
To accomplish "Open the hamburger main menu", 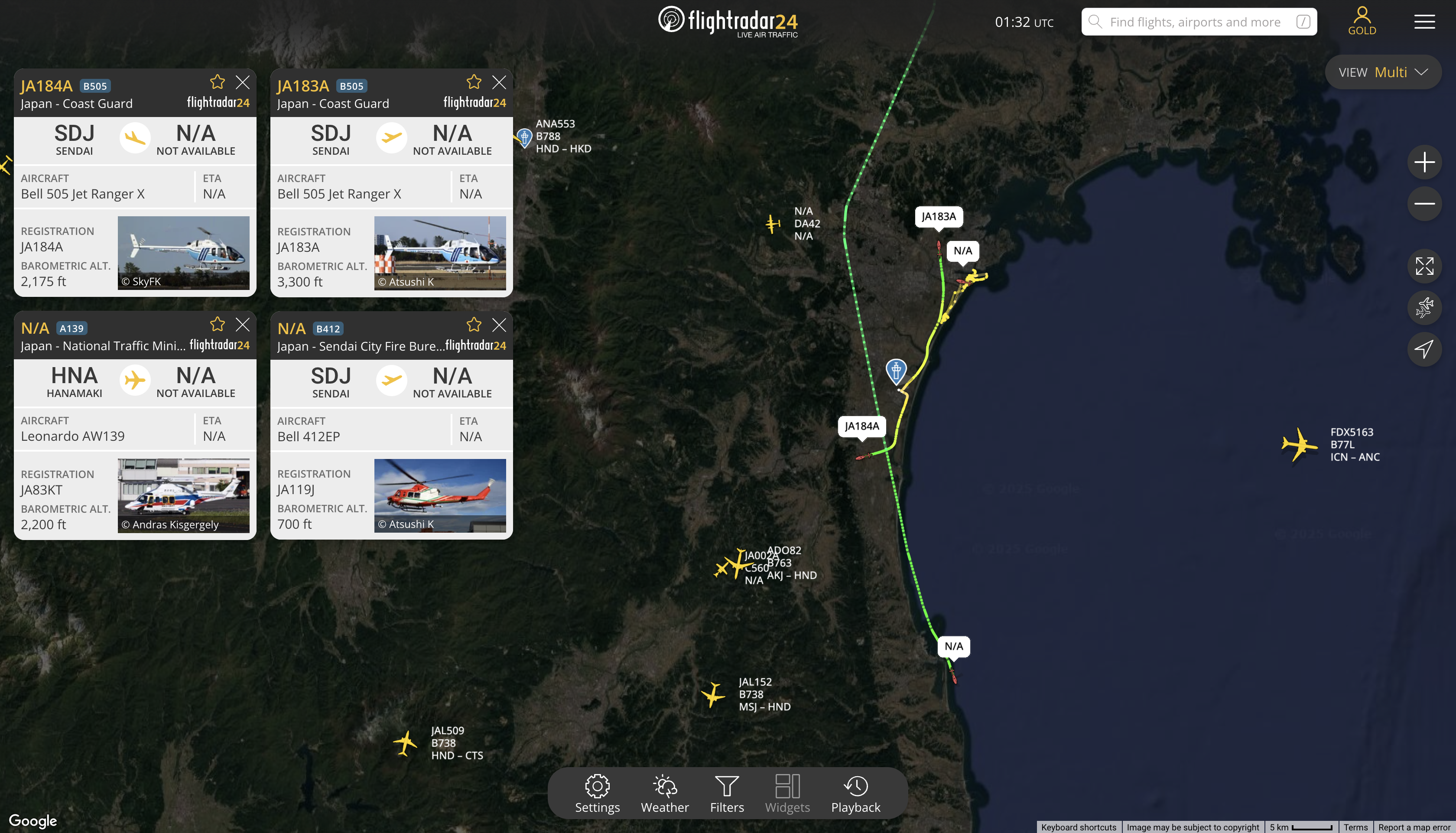I will [x=1424, y=22].
